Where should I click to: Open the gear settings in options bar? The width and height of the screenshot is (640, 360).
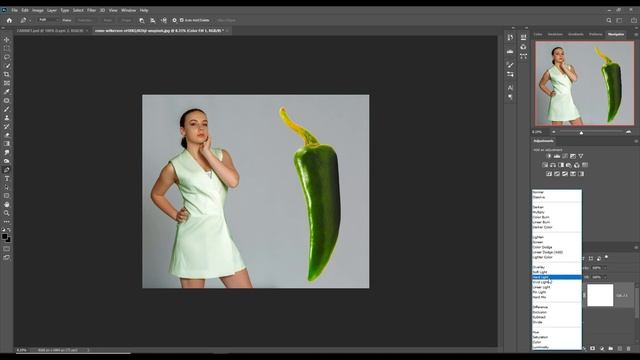pos(174,20)
